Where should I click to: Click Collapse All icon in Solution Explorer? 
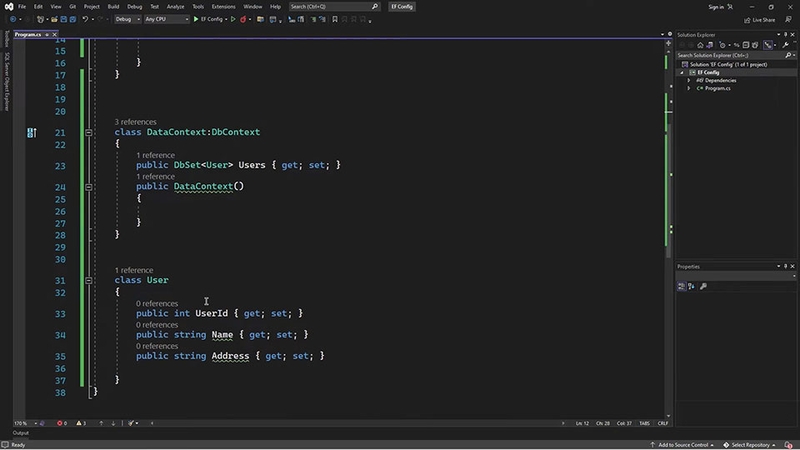pyautogui.click(x=745, y=45)
